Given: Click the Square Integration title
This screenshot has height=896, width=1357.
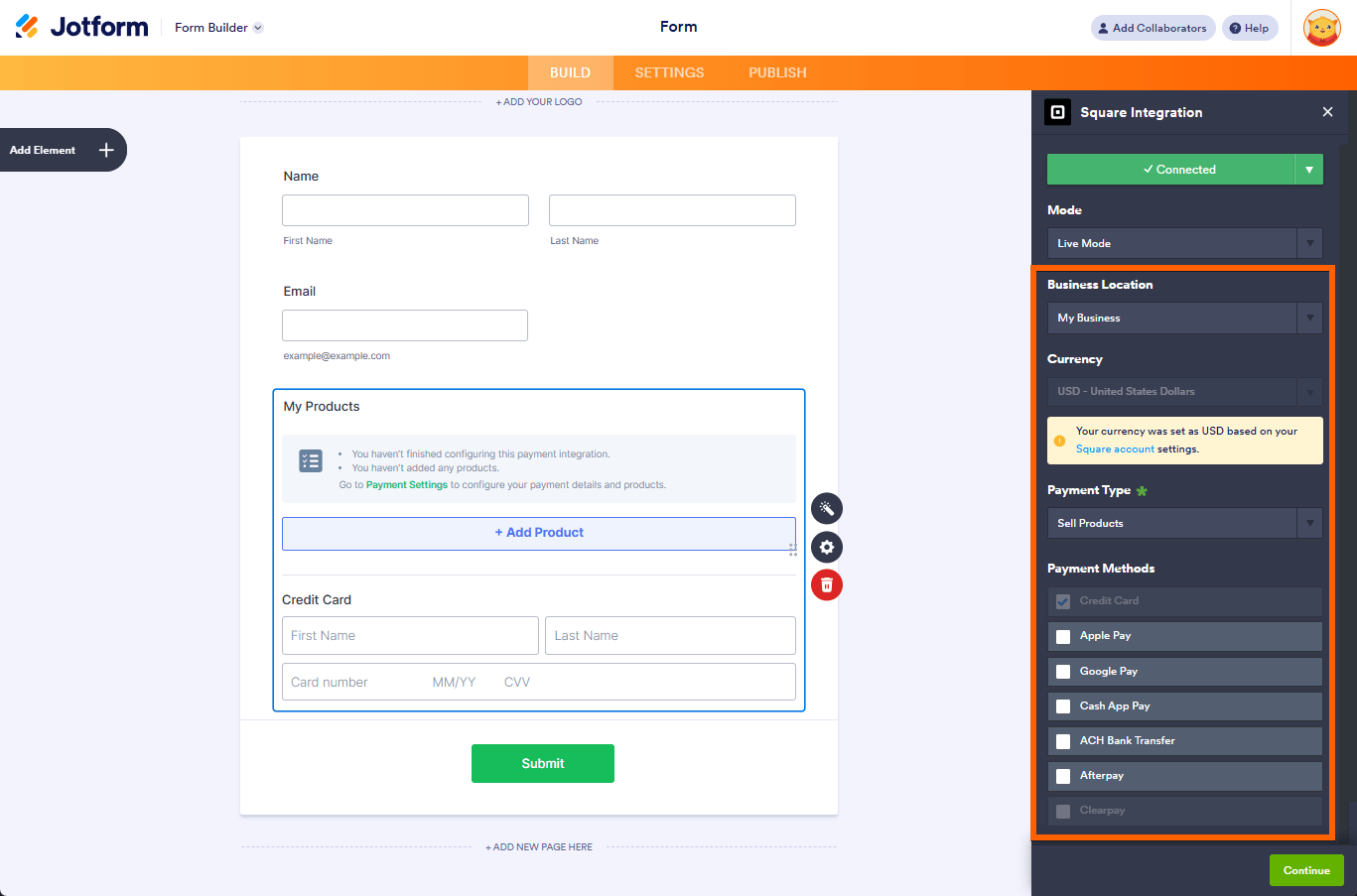Looking at the screenshot, I should pyautogui.click(x=1142, y=112).
